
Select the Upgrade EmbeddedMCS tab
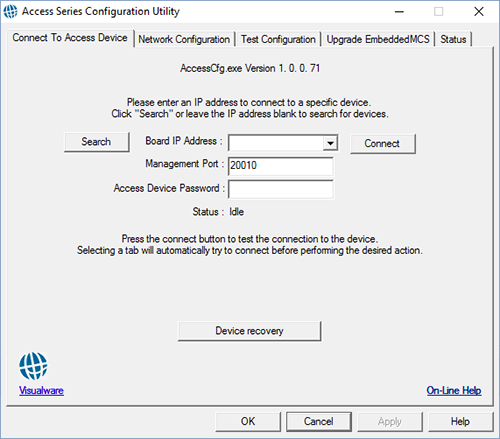click(378, 39)
